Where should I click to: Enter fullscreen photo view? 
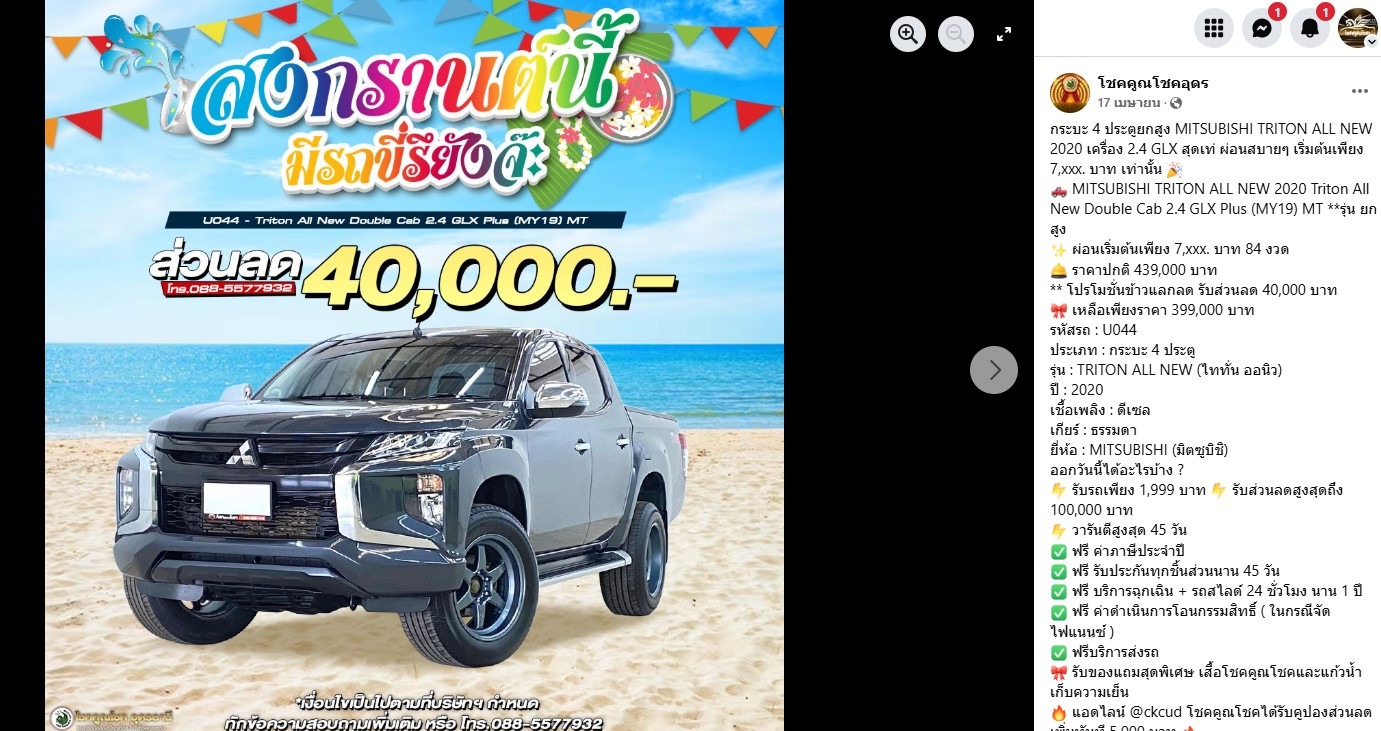pos(1004,34)
